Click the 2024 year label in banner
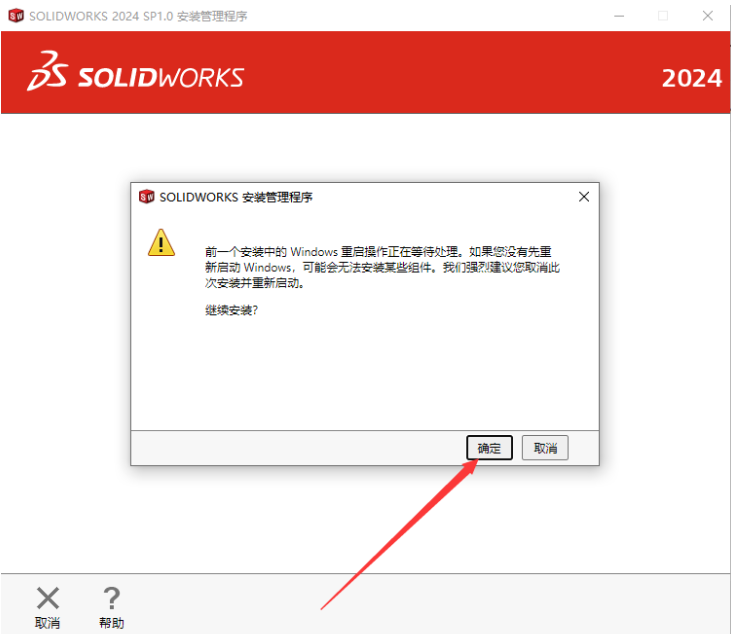Screen dimensions: 732x634 tap(692, 78)
